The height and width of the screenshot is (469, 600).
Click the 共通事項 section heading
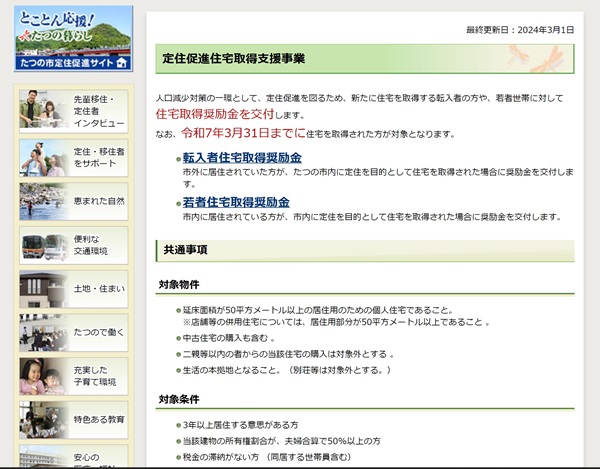(x=185, y=249)
